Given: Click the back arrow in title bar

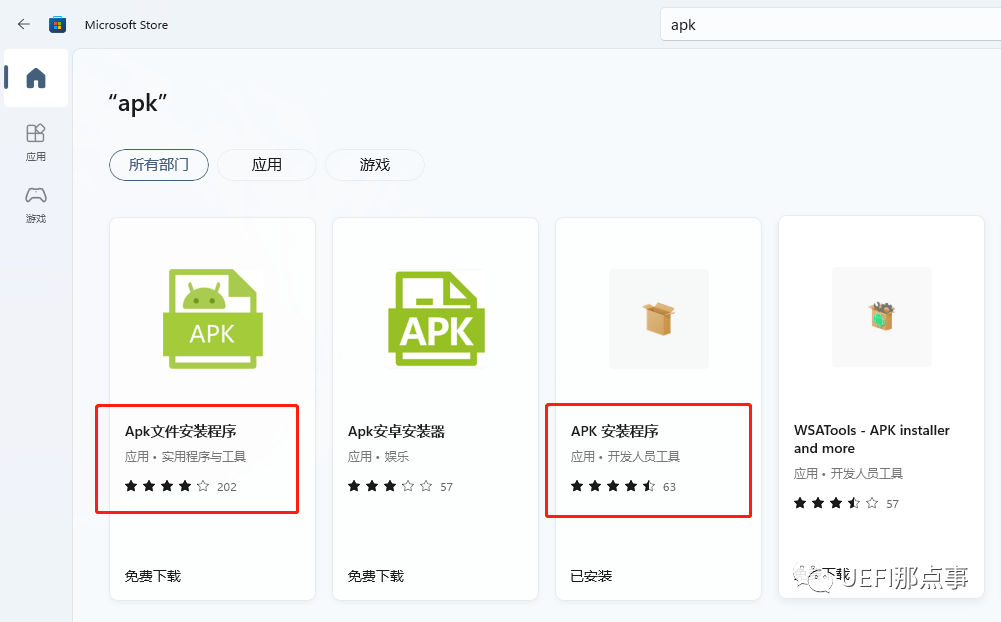Looking at the screenshot, I should click(24, 24).
